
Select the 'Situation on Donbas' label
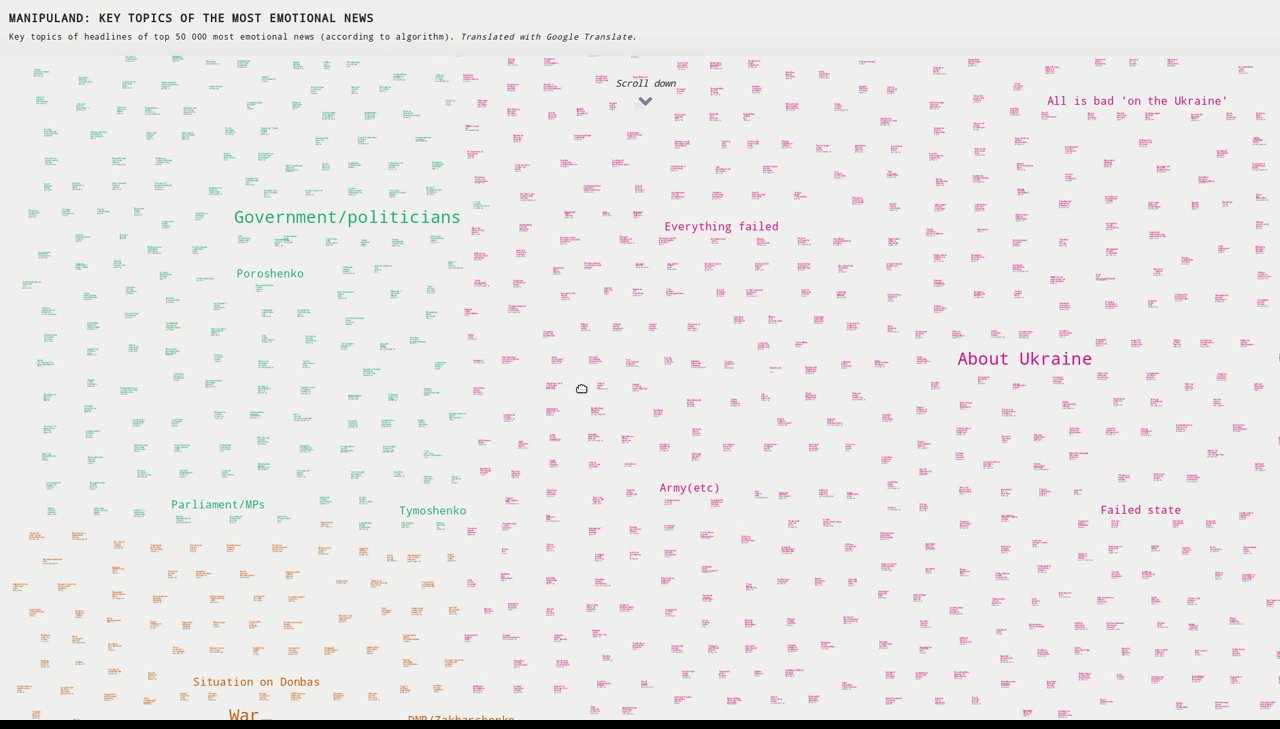(x=257, y=682)
